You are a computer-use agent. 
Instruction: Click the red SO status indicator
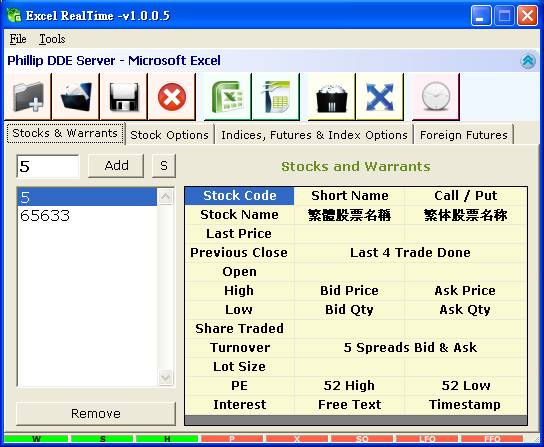point(362,439)
